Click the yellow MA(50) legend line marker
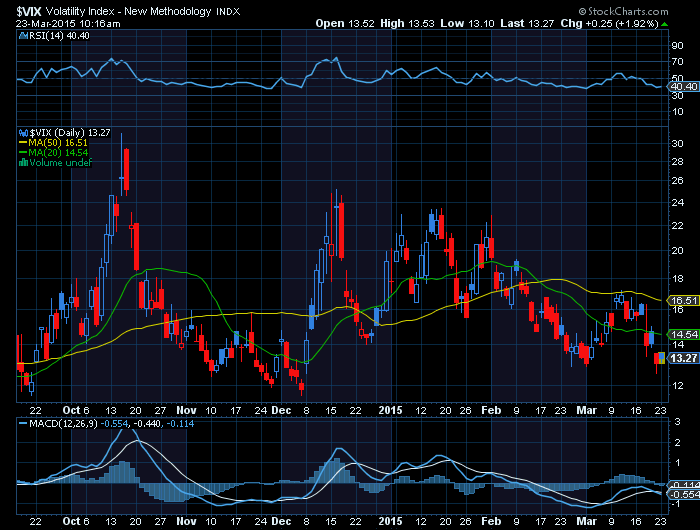 point(24,142)
